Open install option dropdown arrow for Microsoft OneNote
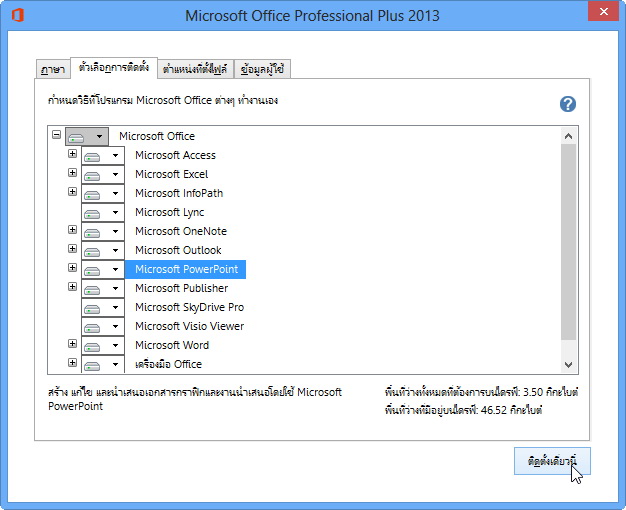 [x=115, y=231]
